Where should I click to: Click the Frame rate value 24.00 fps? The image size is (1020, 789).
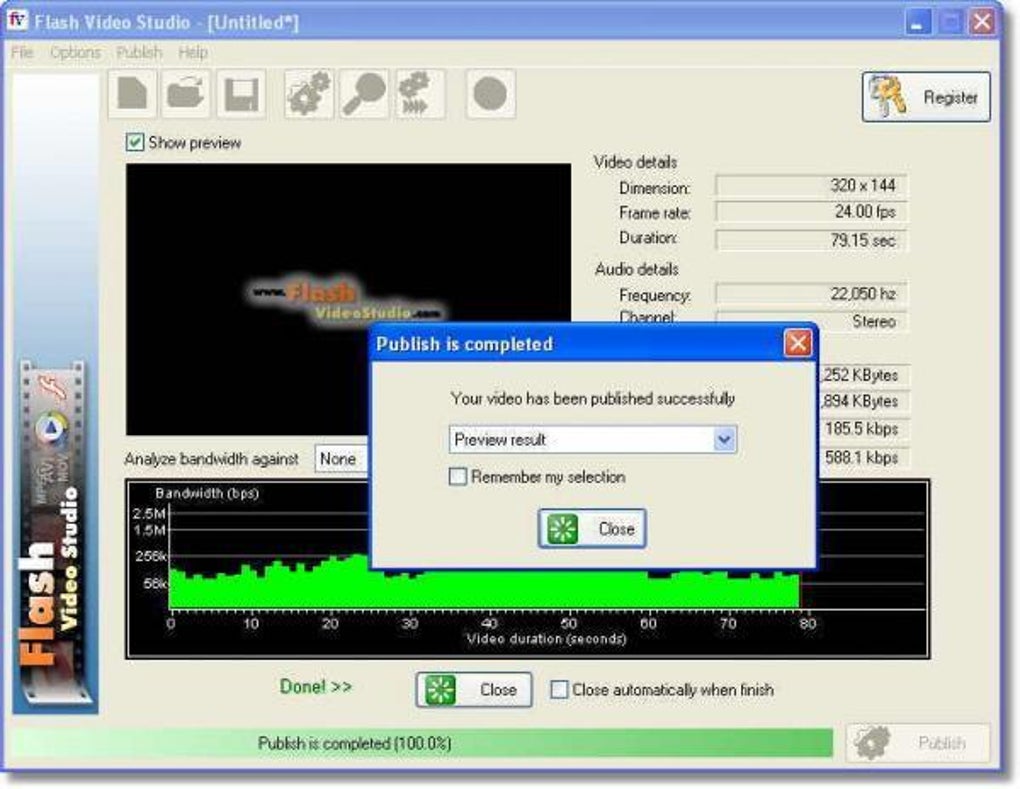click(811, 211)
